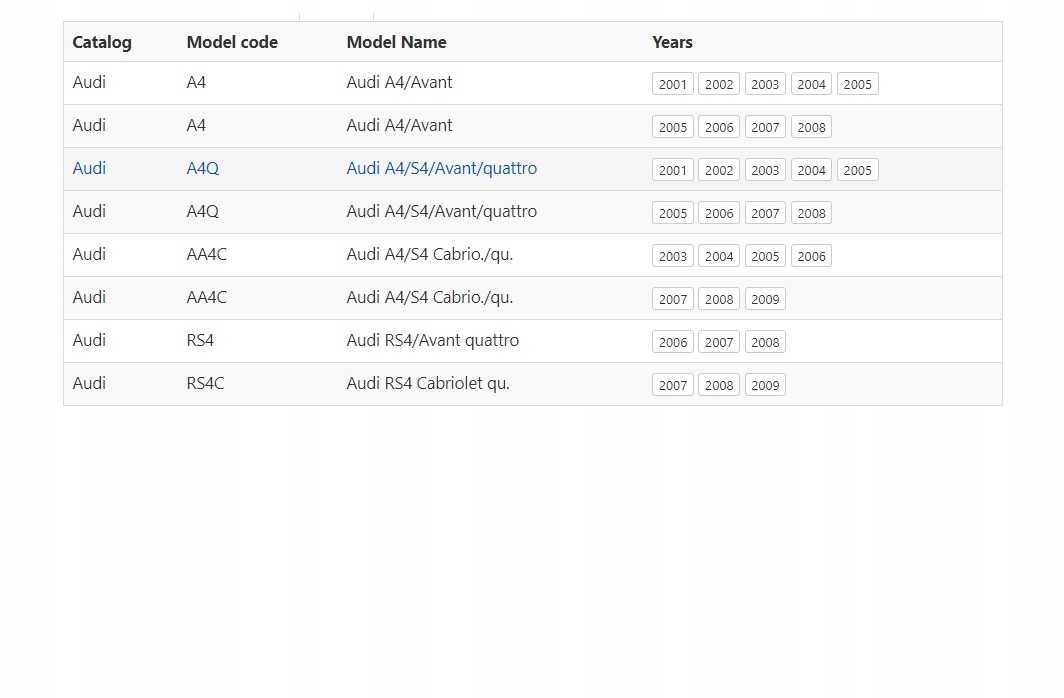Pick year 2006 in the Audi A4/Avant row
This screenshot has height=698, width=1064.
point(719,127)
